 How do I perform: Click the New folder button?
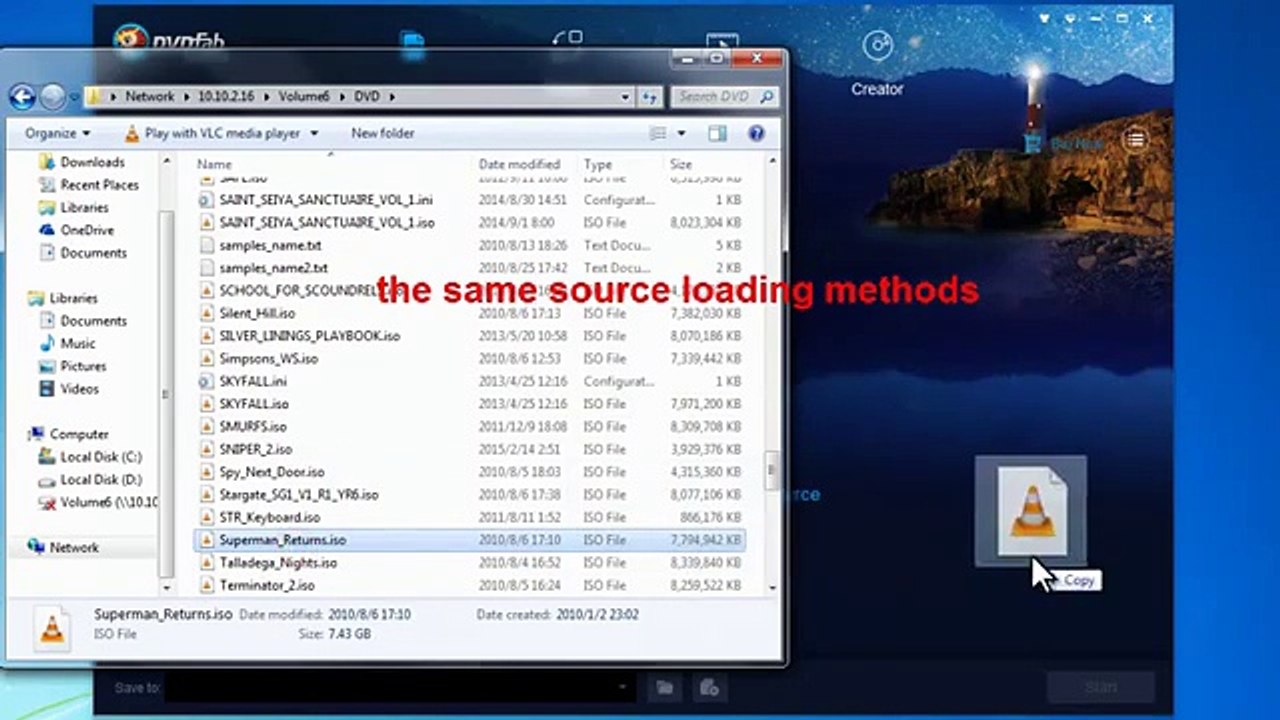(382, 133)
